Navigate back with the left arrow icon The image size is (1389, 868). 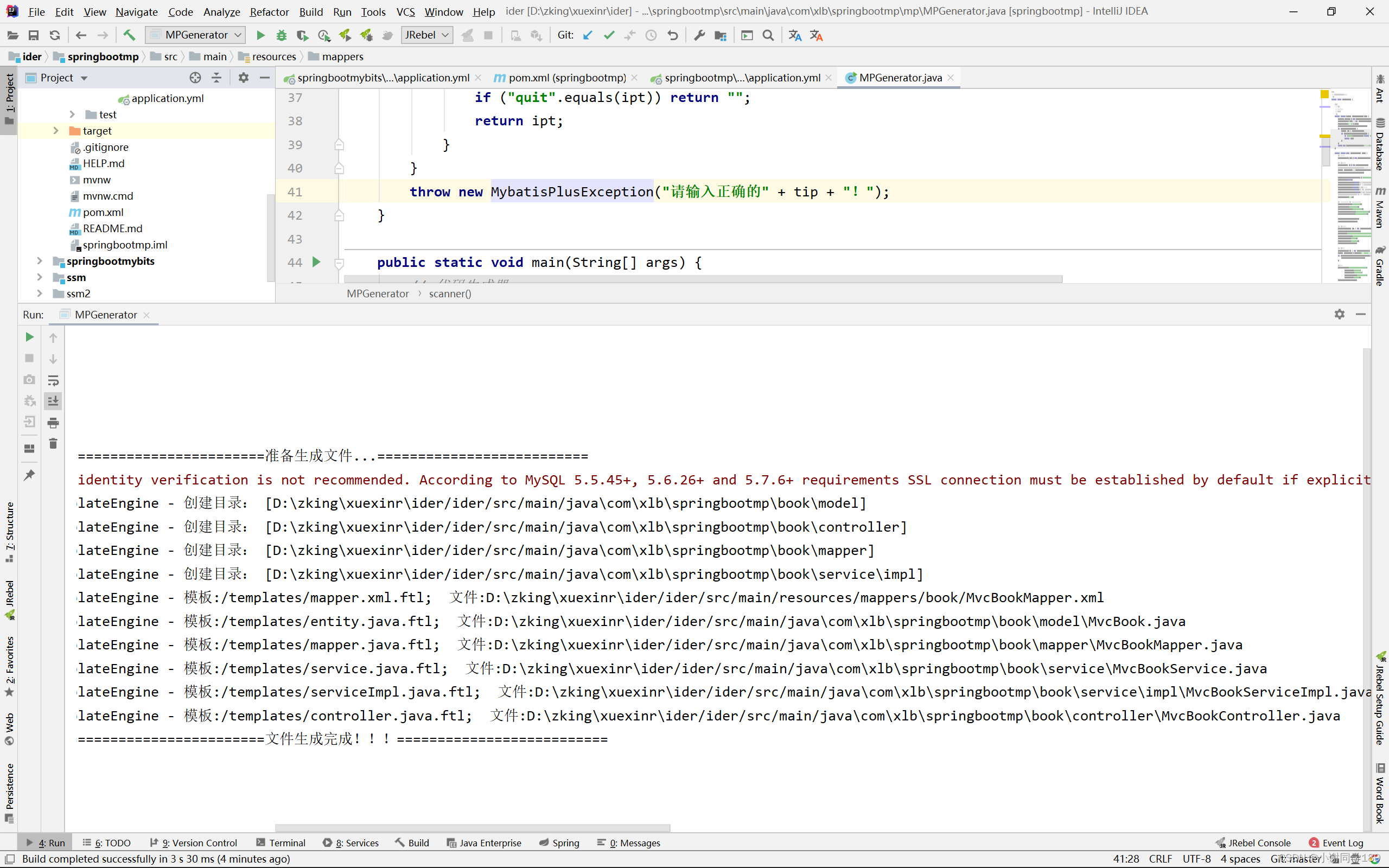coord(81,35)
